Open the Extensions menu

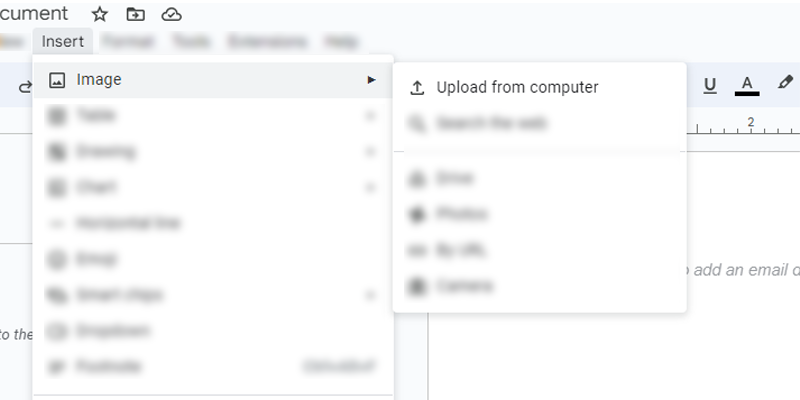(266, 41)
